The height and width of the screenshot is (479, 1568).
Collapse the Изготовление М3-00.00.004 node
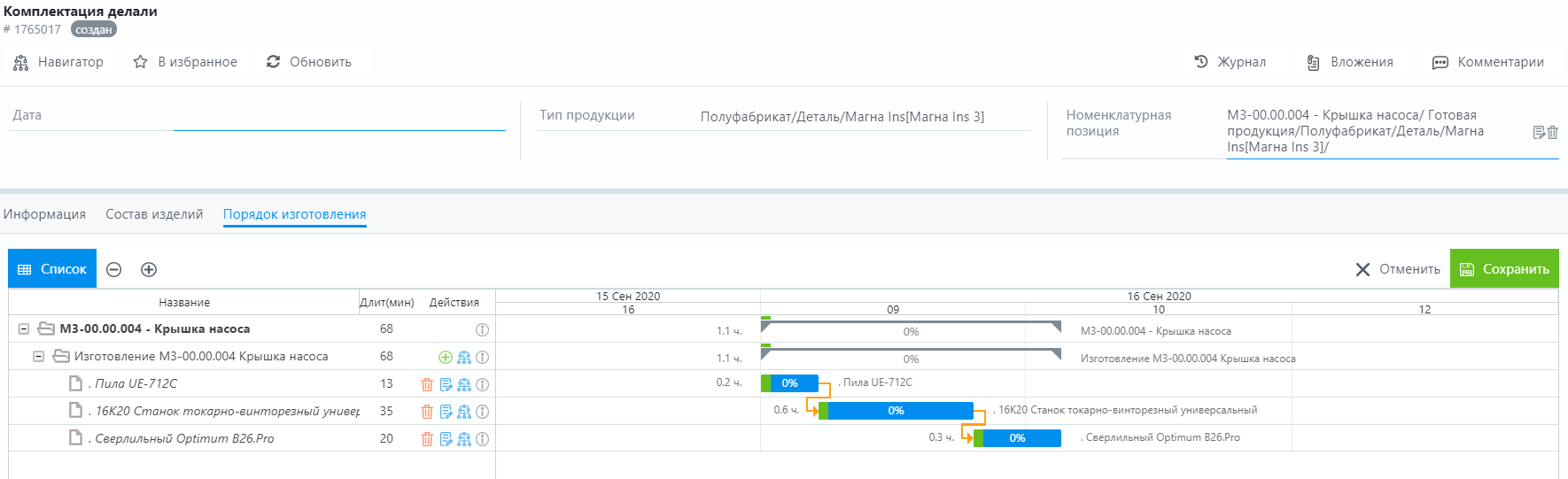pyautogui.click(x=38, y=357)
